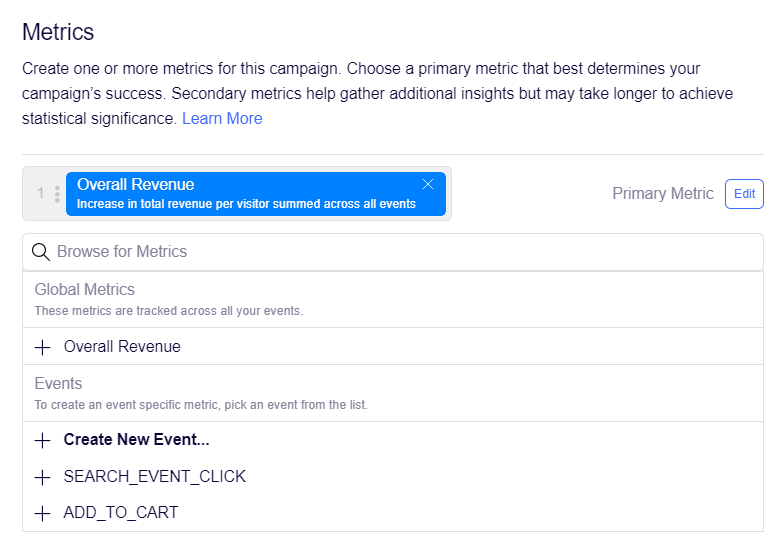Click the Metrics page heading
This screenshot has width=782, height=557.
pos(58,32)
